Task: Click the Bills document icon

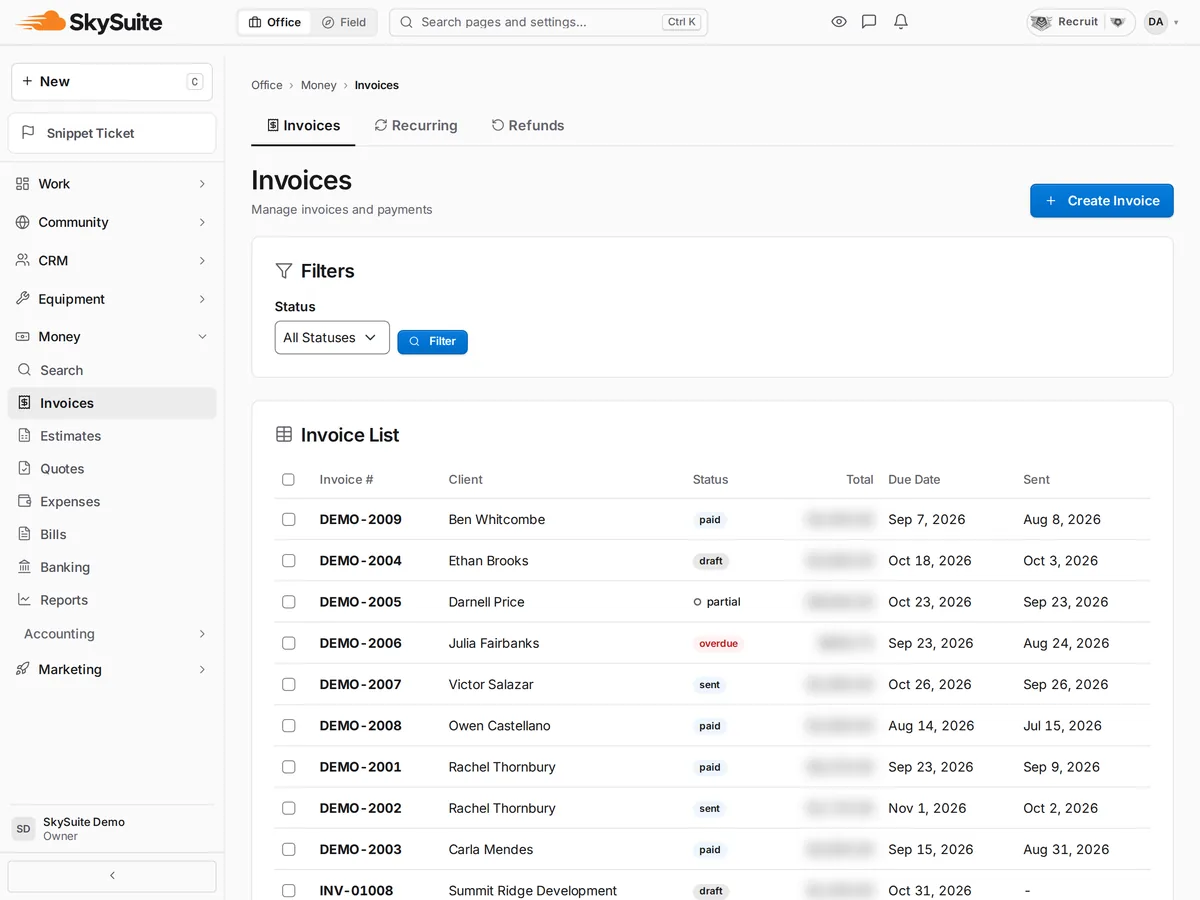Action: [25, 534]
